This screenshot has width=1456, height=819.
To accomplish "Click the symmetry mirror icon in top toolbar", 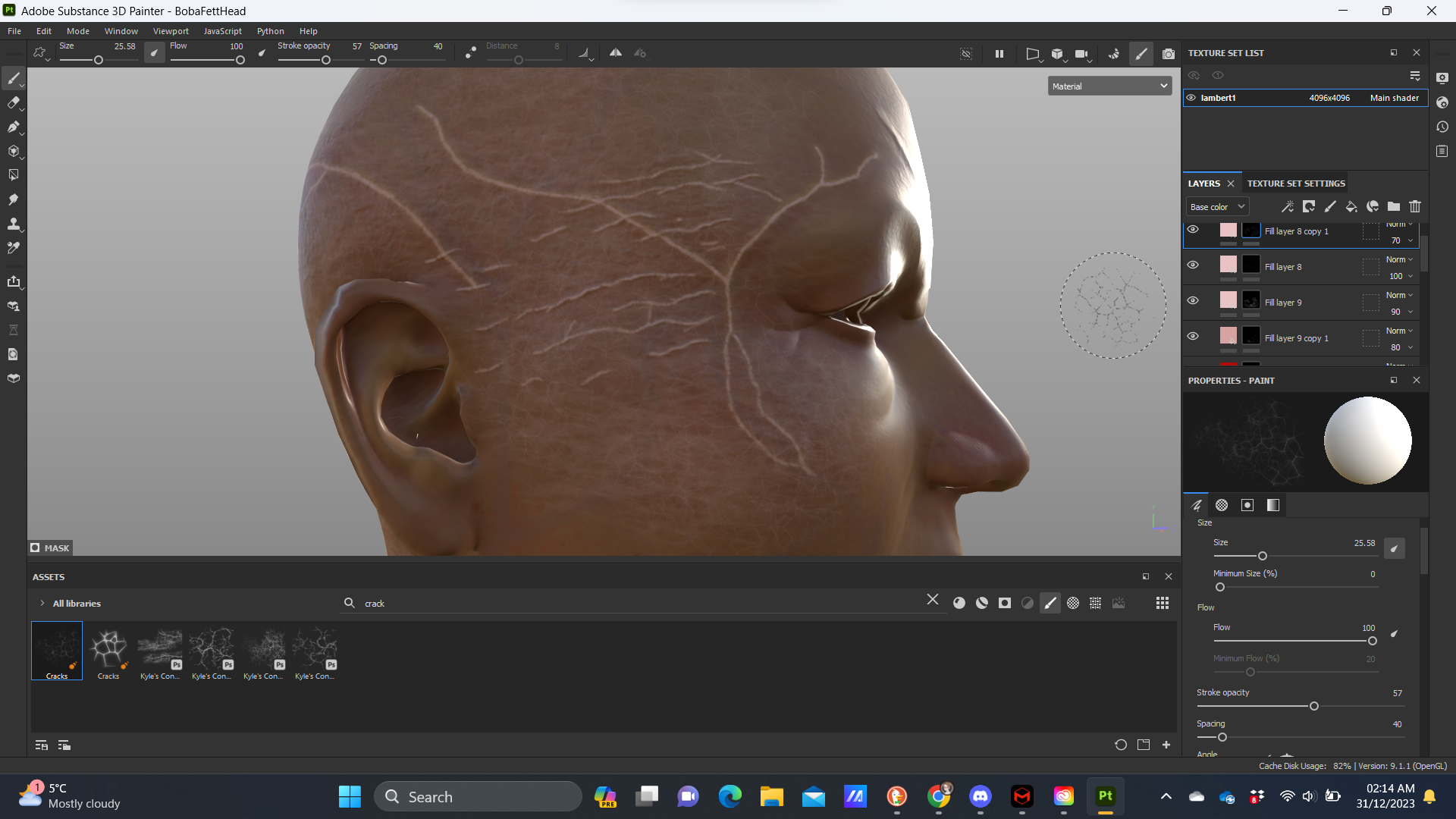I will (616, 53).
